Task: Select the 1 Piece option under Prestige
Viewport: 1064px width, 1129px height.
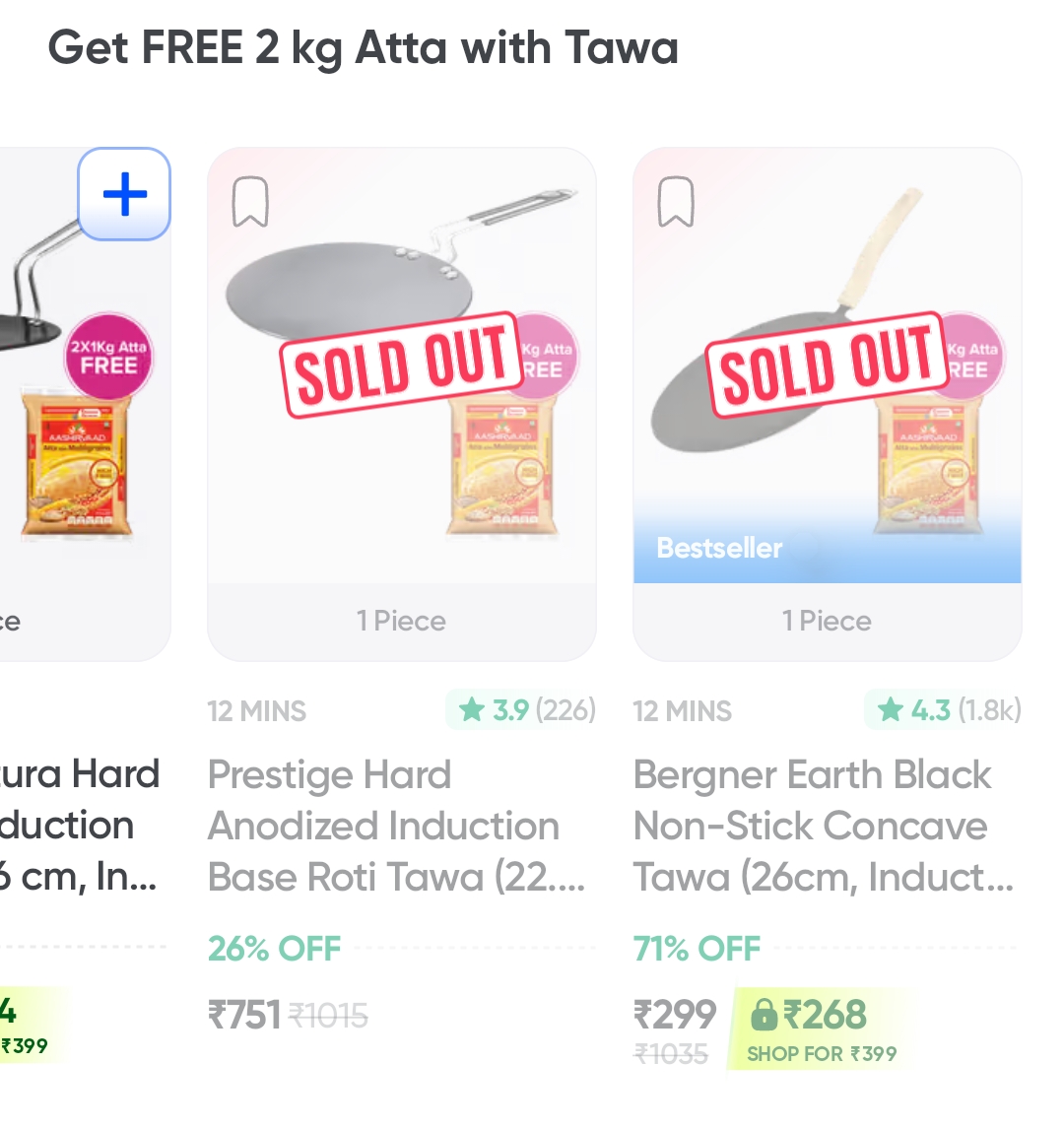Action: click(x=401, y=621)
